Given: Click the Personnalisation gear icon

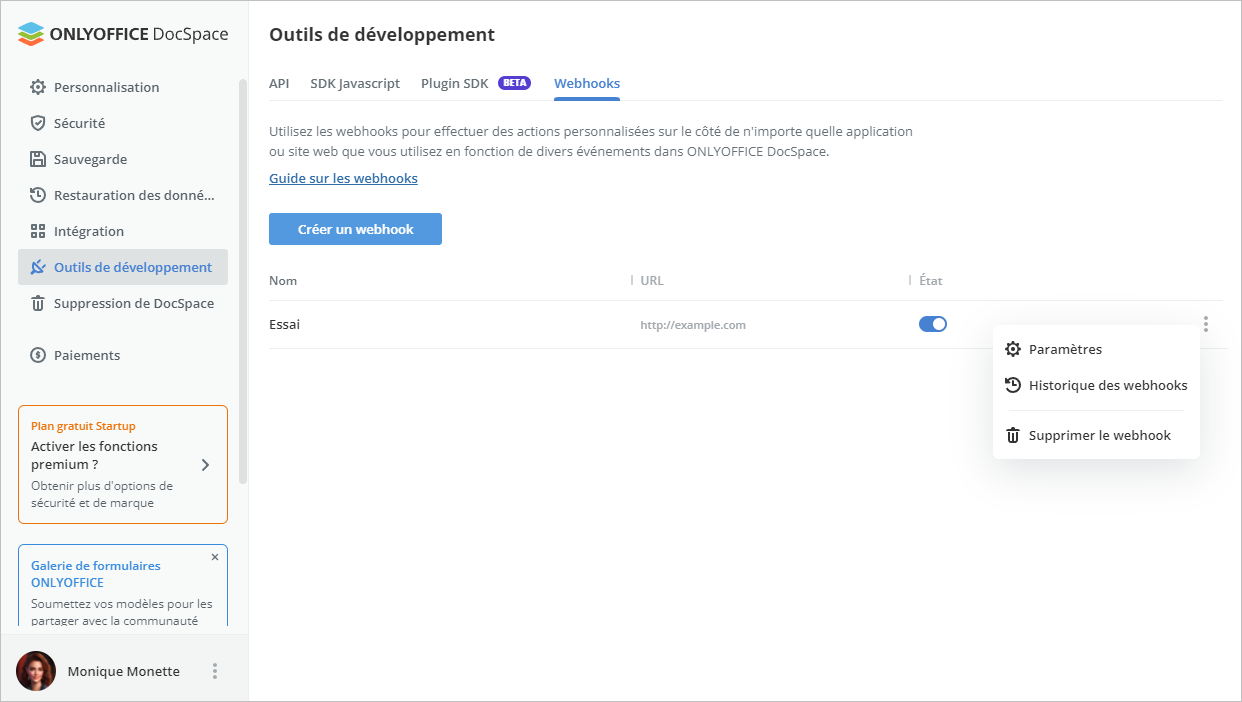Looking at the screenshot, I should pyautogui.click(x=38, y=87).
